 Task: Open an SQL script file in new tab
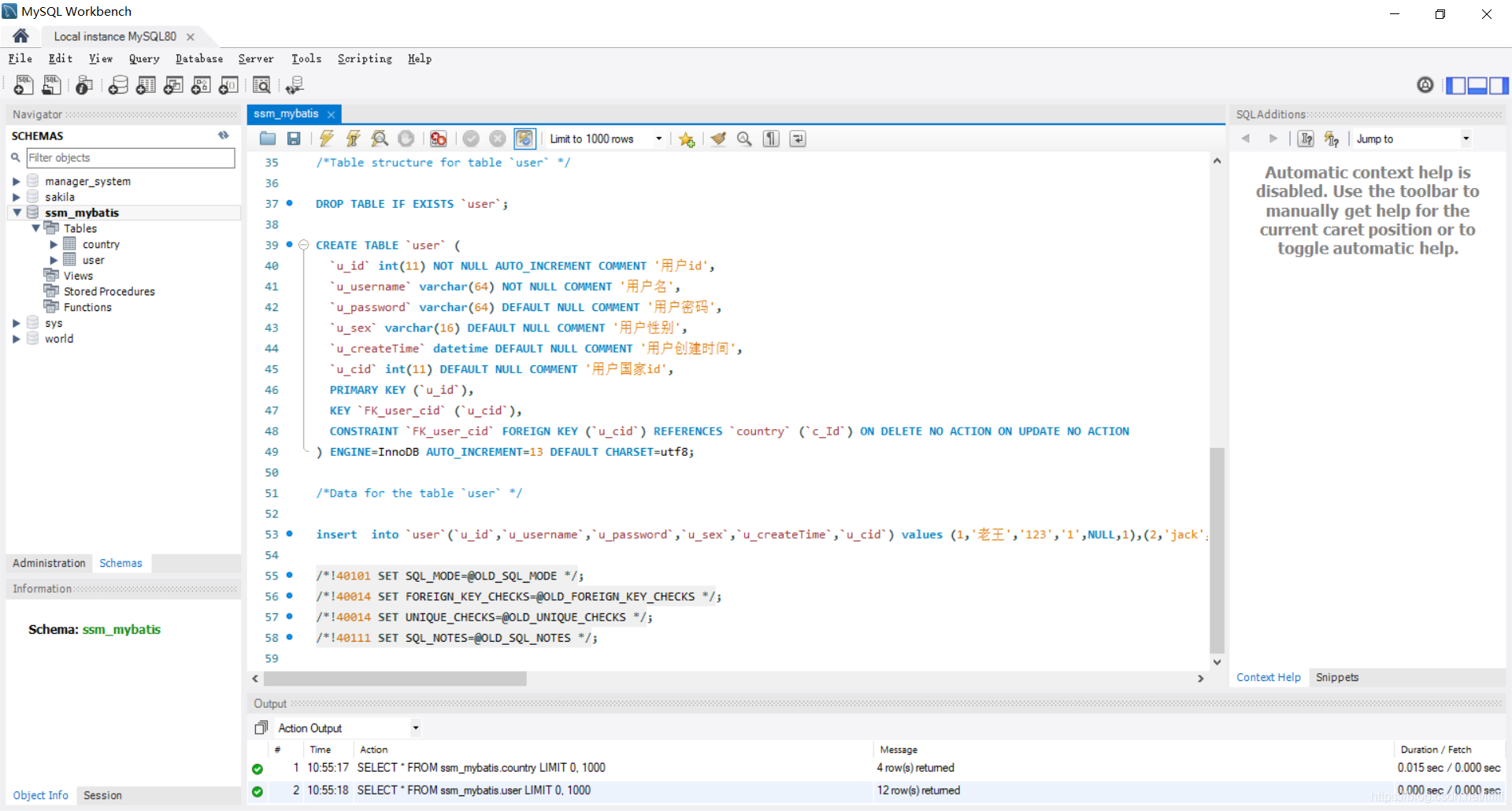point(52,85)
